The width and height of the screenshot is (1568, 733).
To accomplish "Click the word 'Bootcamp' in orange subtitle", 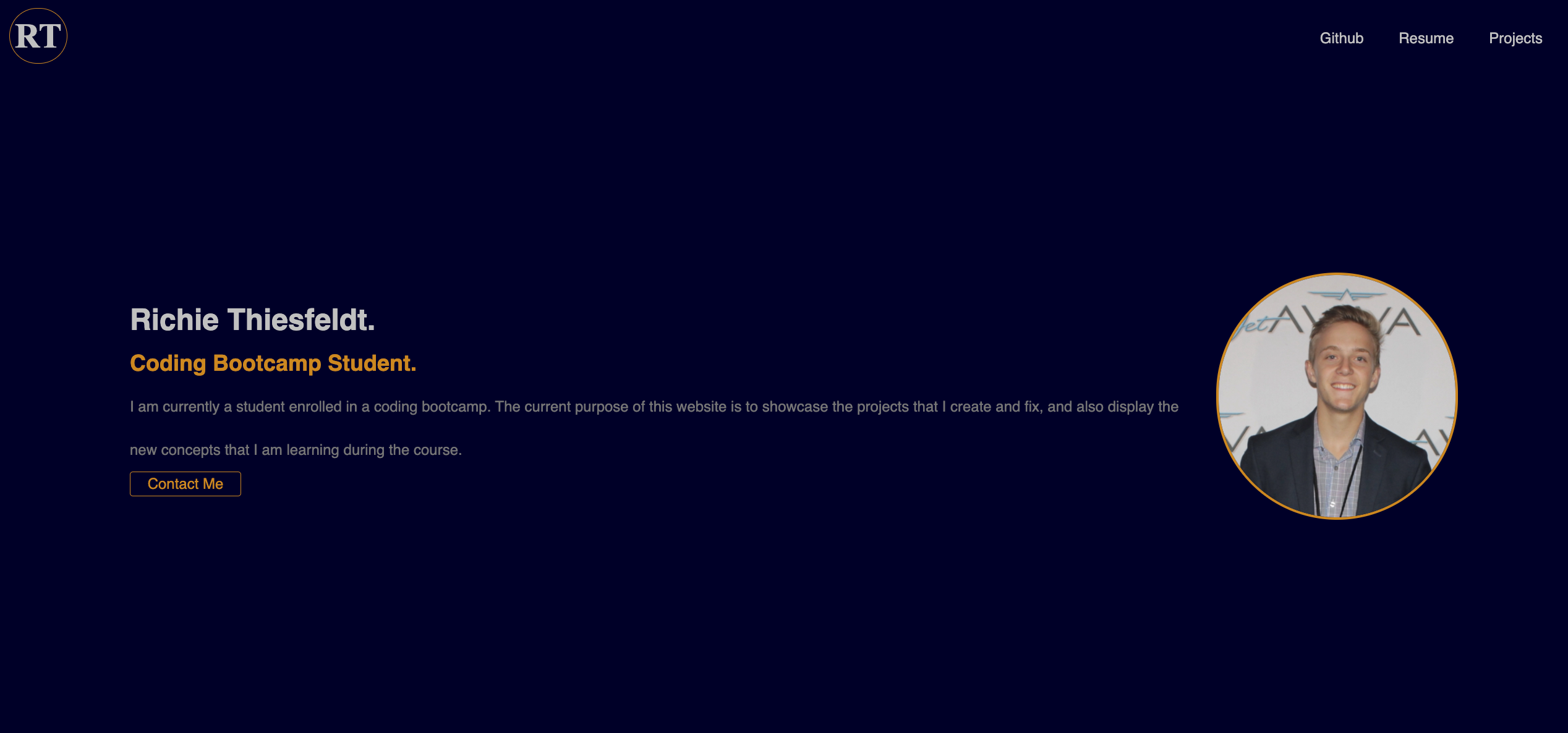I will (267, 363).
